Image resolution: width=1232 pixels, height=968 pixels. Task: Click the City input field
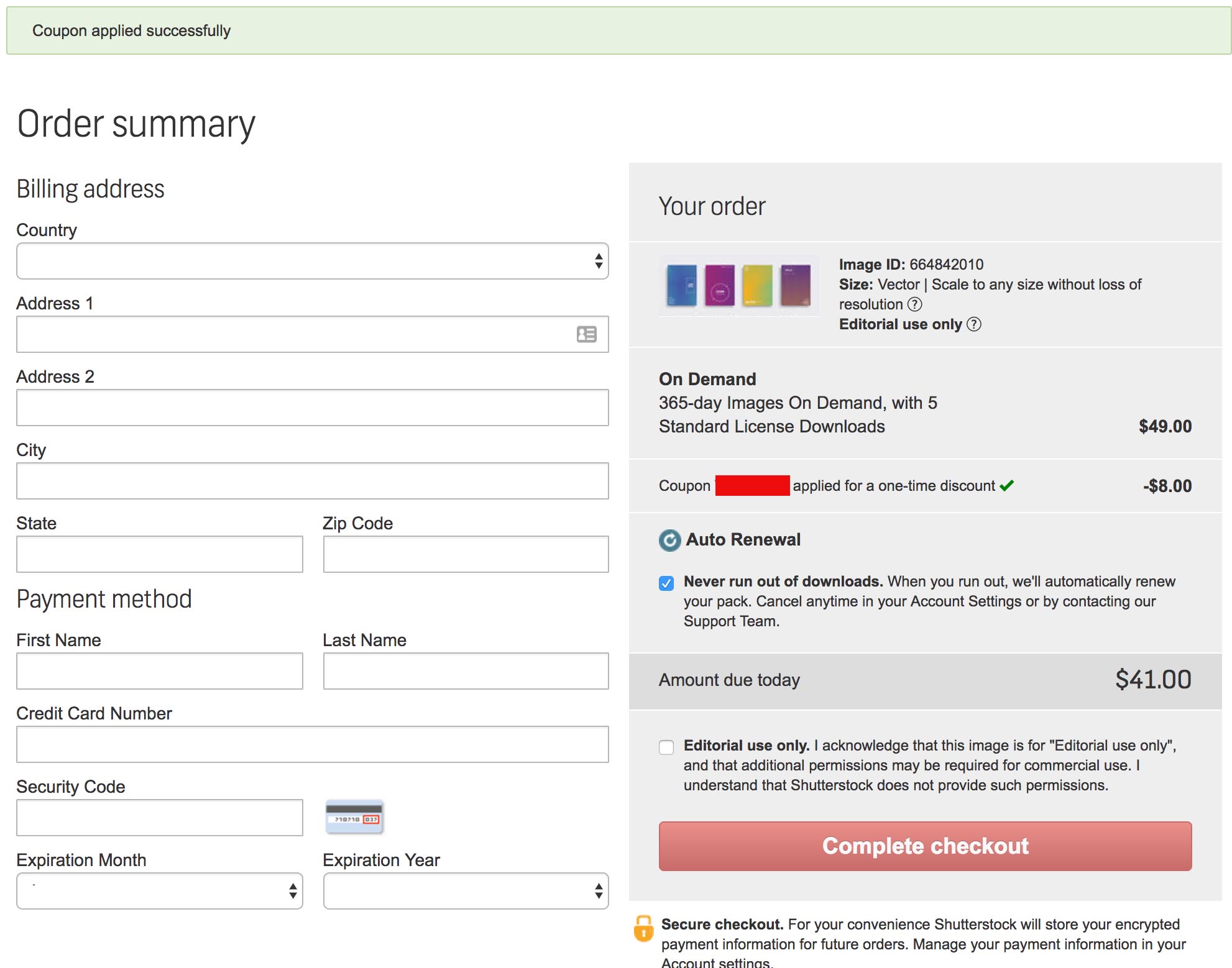coord(313,480)
